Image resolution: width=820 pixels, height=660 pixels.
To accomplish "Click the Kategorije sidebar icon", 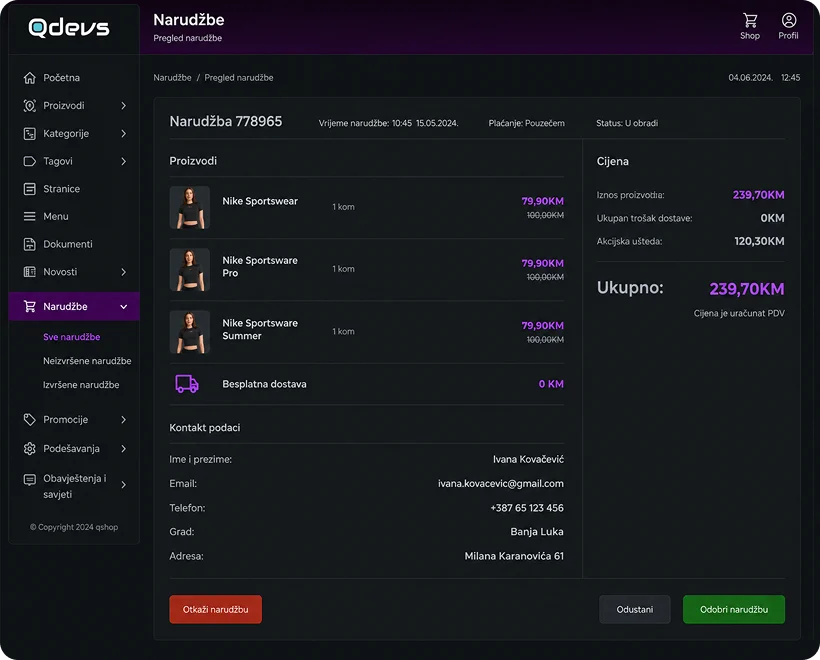I will (x=30, y=133).
